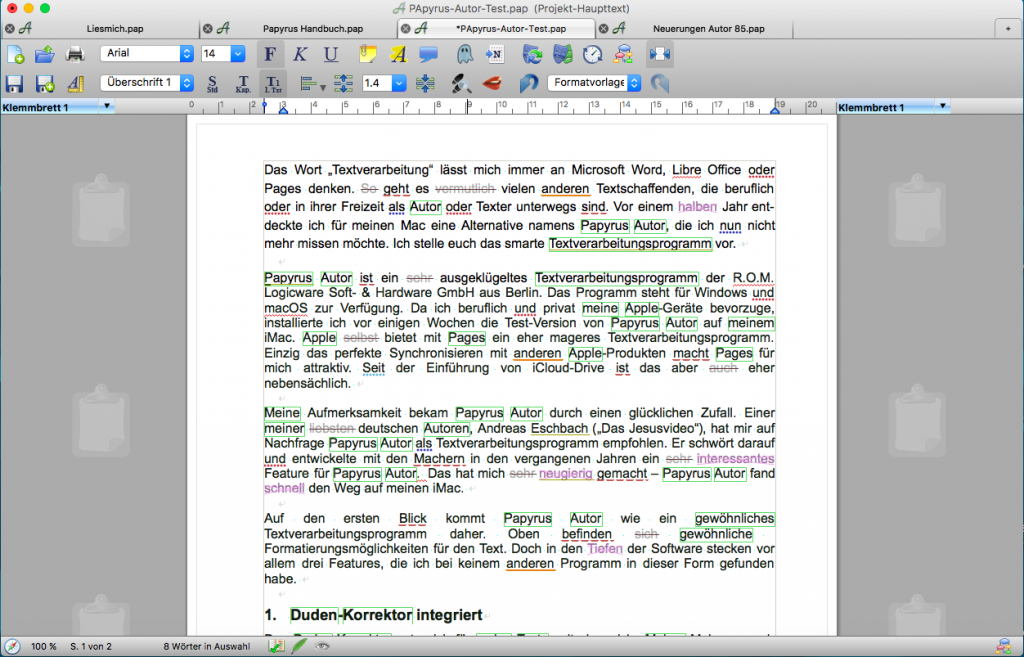This screenshot has height=657, width=1024.
Task: Toggle underline formatting with the U button
Action: [330, 54]
